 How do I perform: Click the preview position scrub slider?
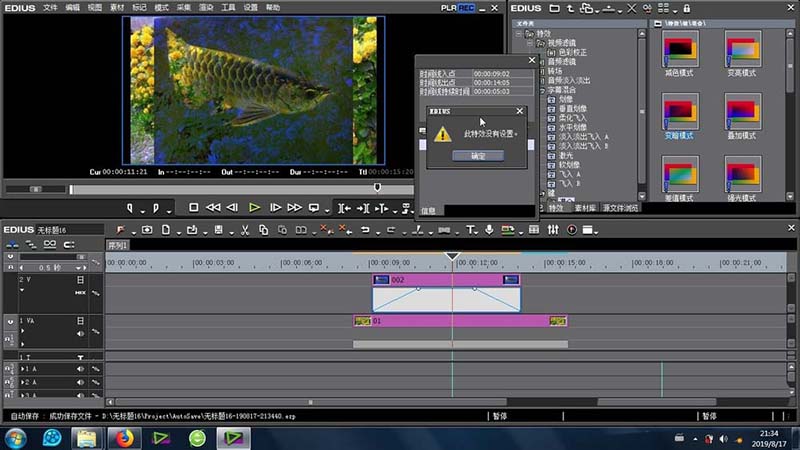coord(377,187)
